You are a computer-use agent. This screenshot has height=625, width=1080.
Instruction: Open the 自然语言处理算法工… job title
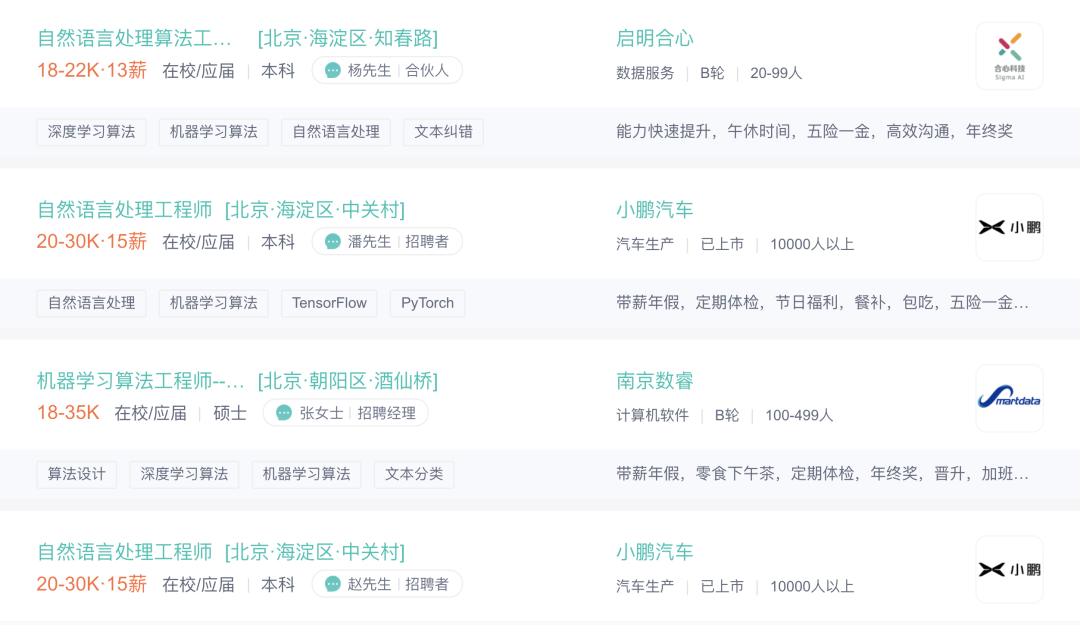(134, 38)
